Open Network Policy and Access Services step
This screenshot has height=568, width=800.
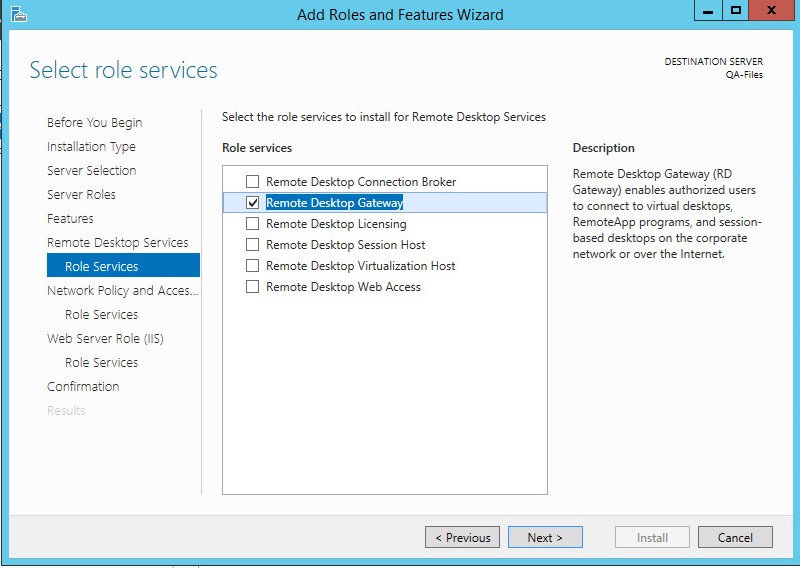tap(122, 291)
